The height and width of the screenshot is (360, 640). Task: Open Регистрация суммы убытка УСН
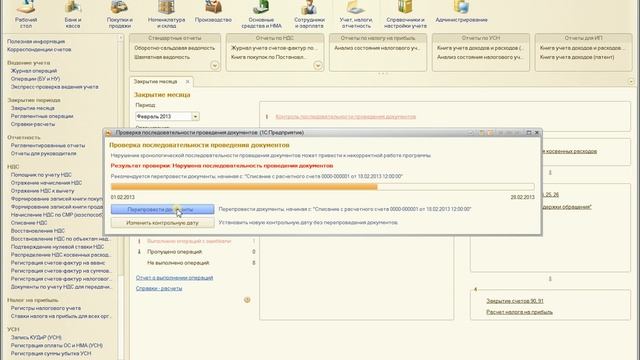51,353
